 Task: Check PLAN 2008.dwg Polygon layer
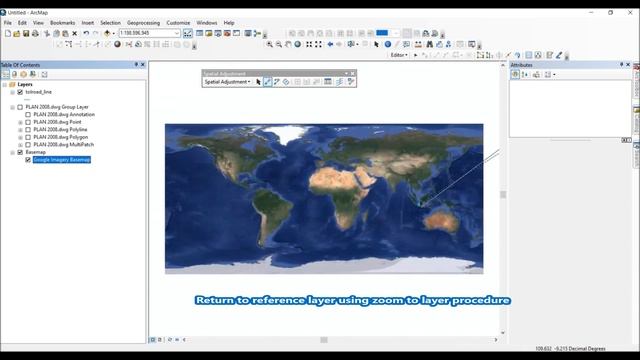pyautogui.click(x=28, y=137)
